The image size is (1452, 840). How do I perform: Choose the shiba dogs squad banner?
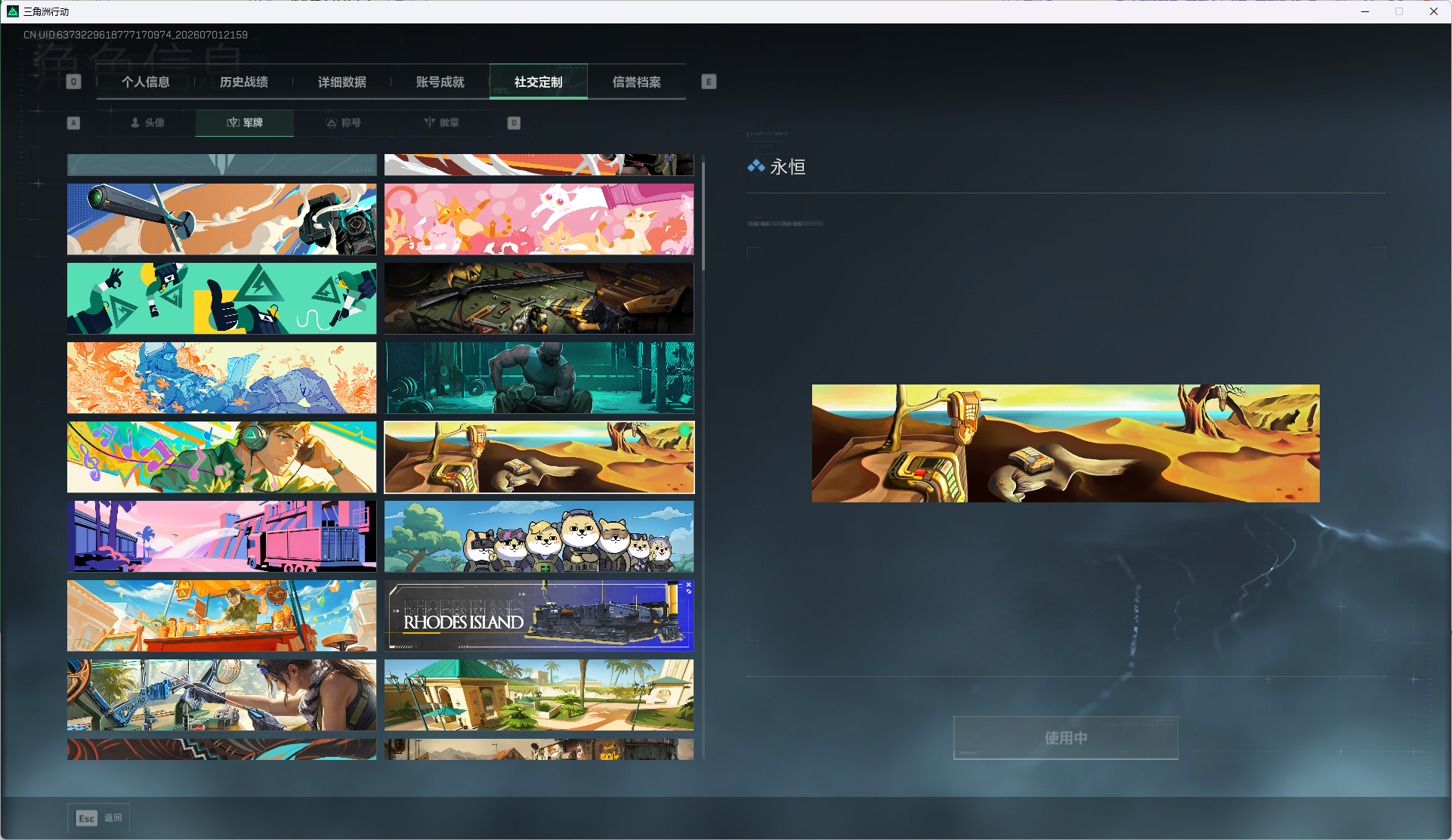coord(539,536)
